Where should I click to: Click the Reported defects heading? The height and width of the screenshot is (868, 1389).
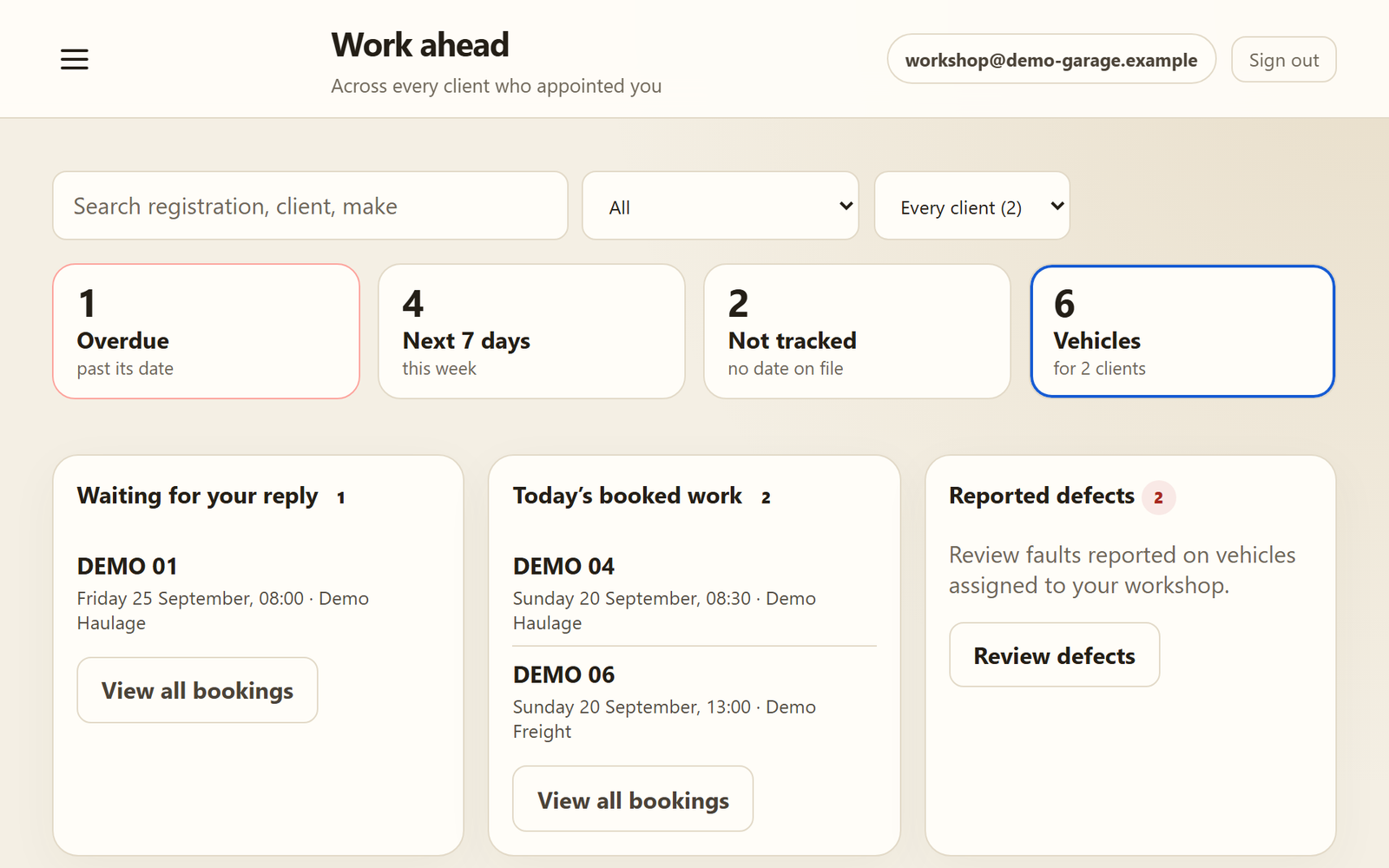(1042, 496)
